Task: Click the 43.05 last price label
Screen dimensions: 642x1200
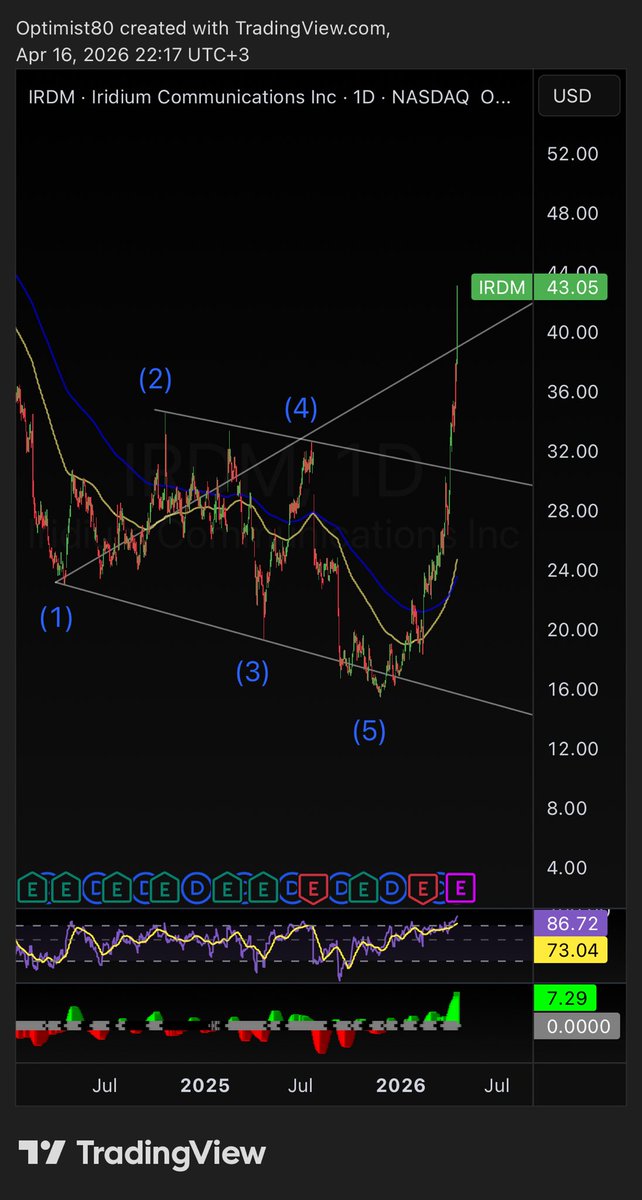Action: 572,287
